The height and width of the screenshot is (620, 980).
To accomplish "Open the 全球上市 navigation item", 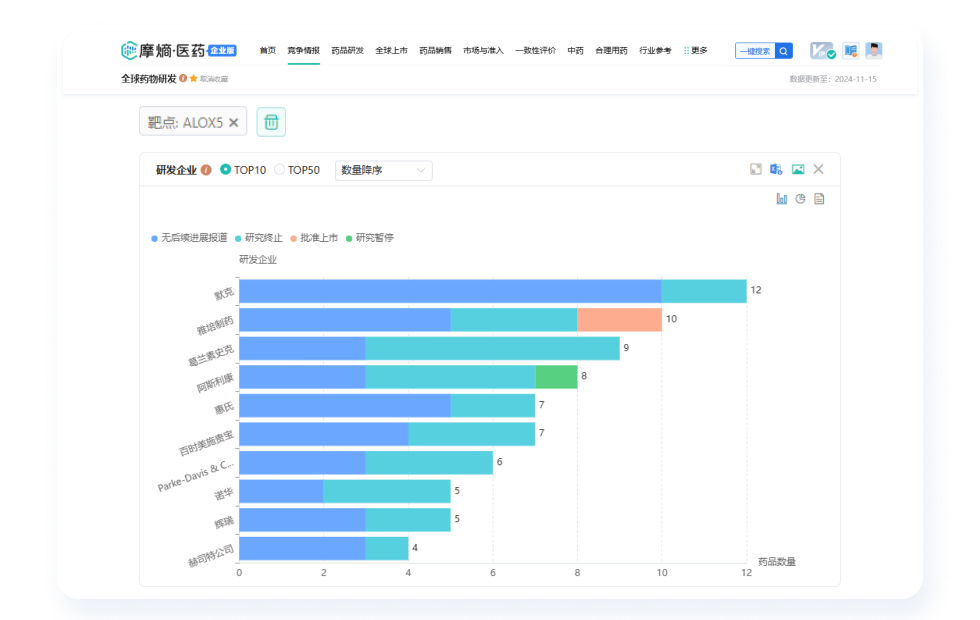I will pos(391,51).
